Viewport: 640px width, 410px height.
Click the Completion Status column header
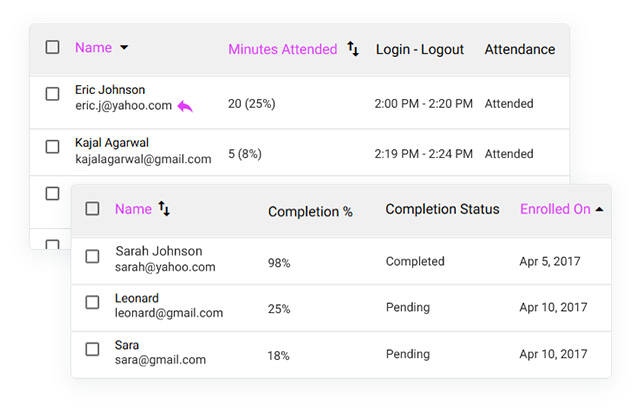[442, 209]
